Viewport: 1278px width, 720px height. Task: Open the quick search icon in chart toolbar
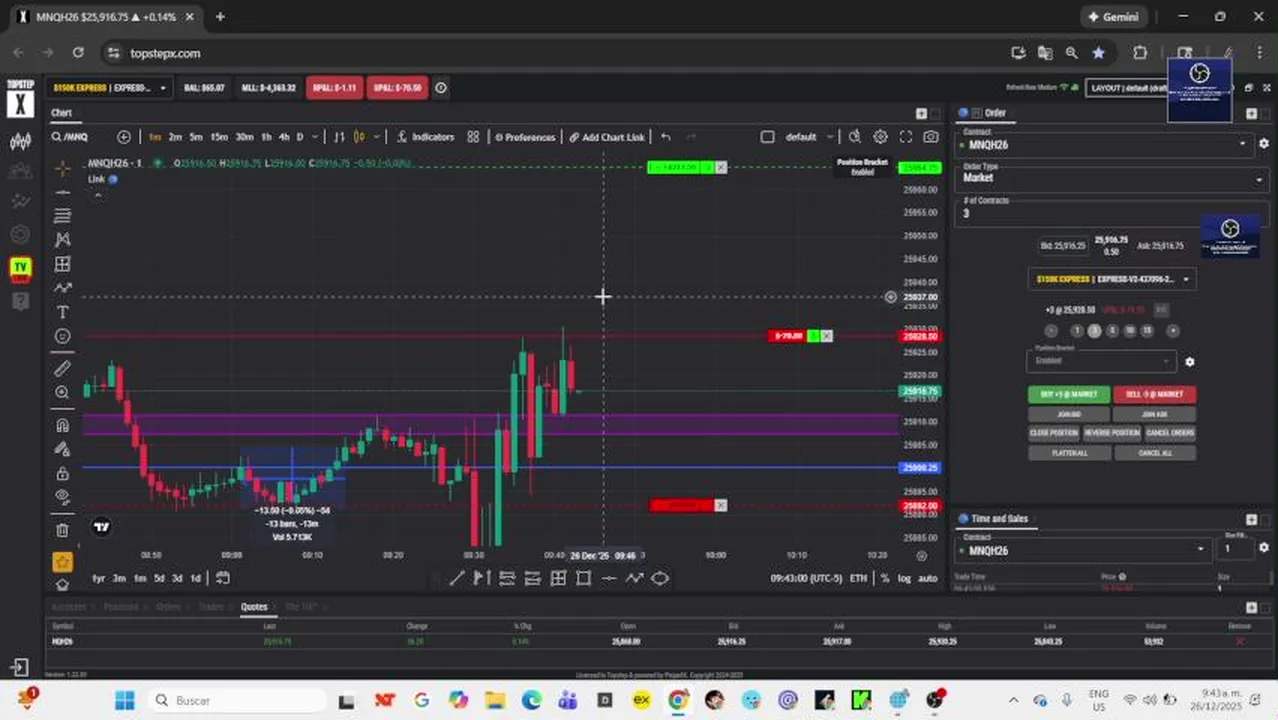pyautogui.click(x=855, y=137)
